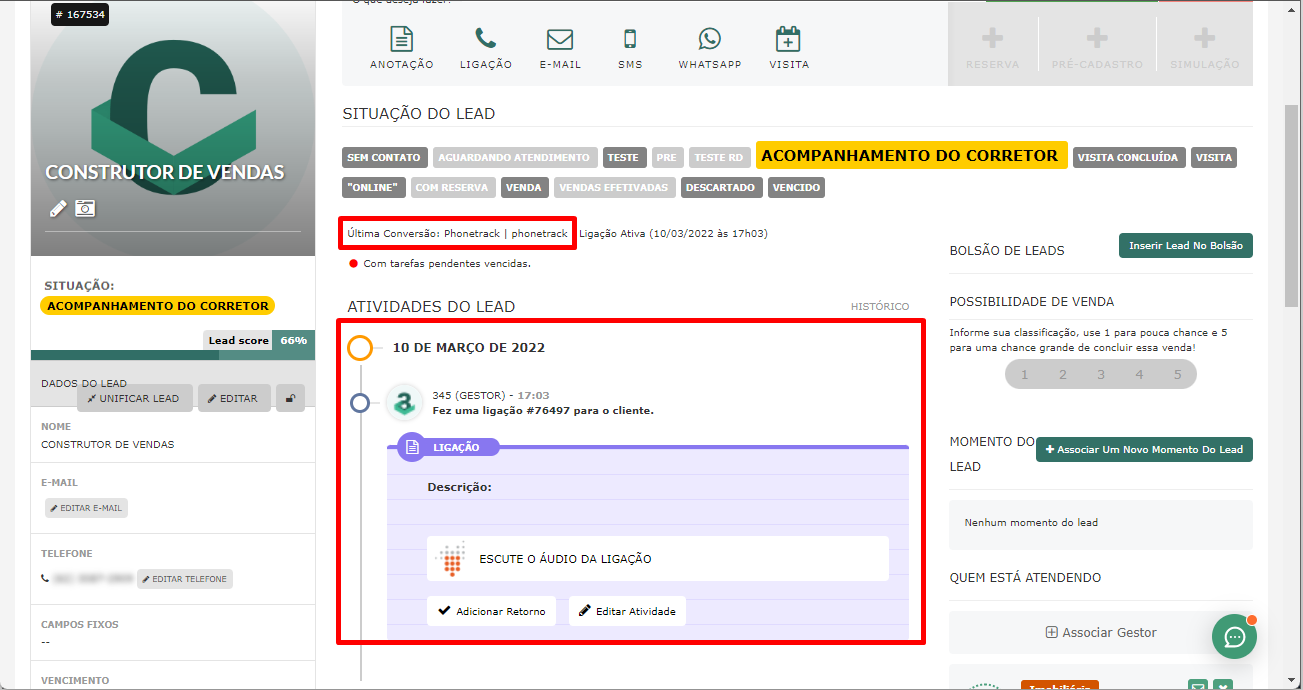Start a Ligação phone call action
The image size is (1303, 690).
(486, 48)
